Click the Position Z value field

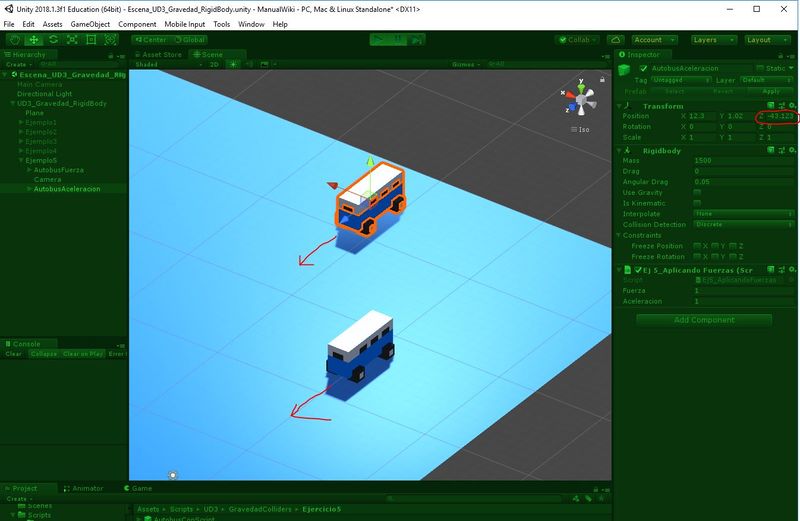pyautogui.click(x=780, y=116)
